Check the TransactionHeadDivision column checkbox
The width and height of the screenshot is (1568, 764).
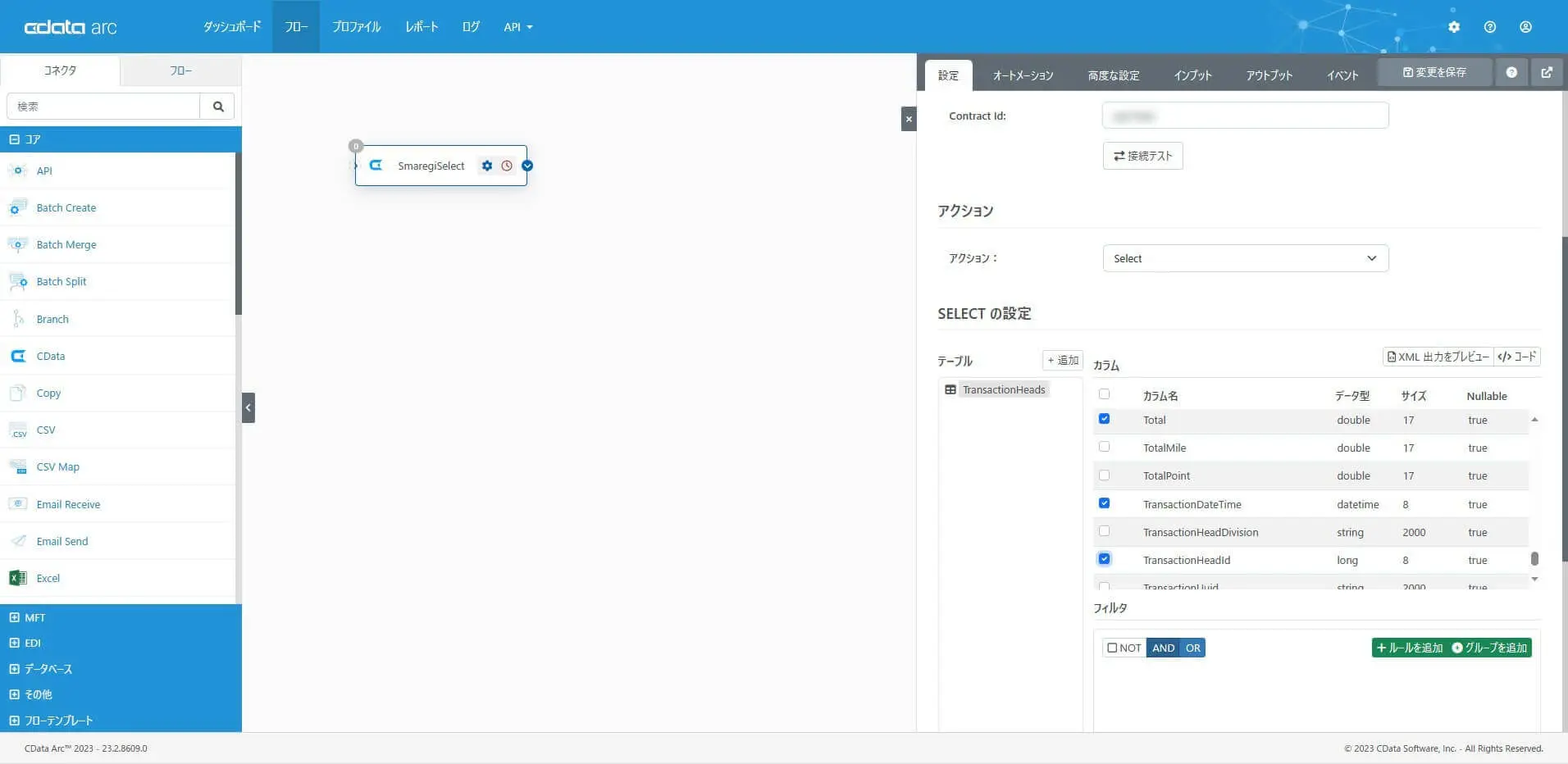click(x=1104, y=531)
